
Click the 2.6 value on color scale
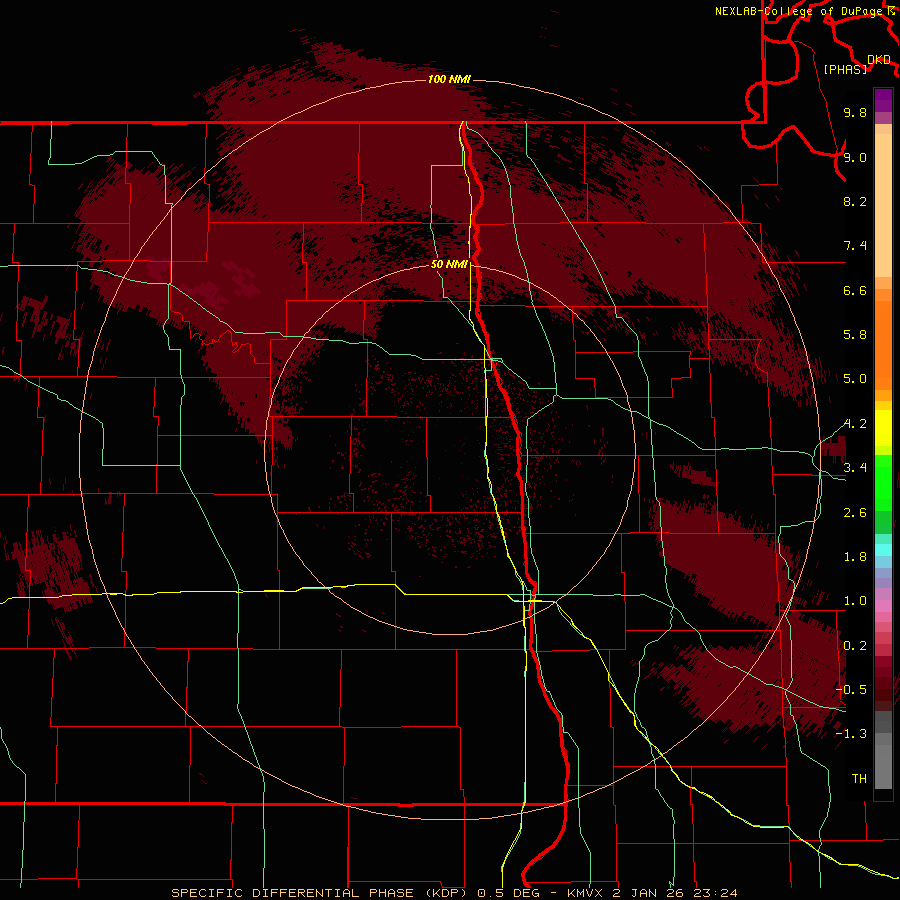(855, 512)
